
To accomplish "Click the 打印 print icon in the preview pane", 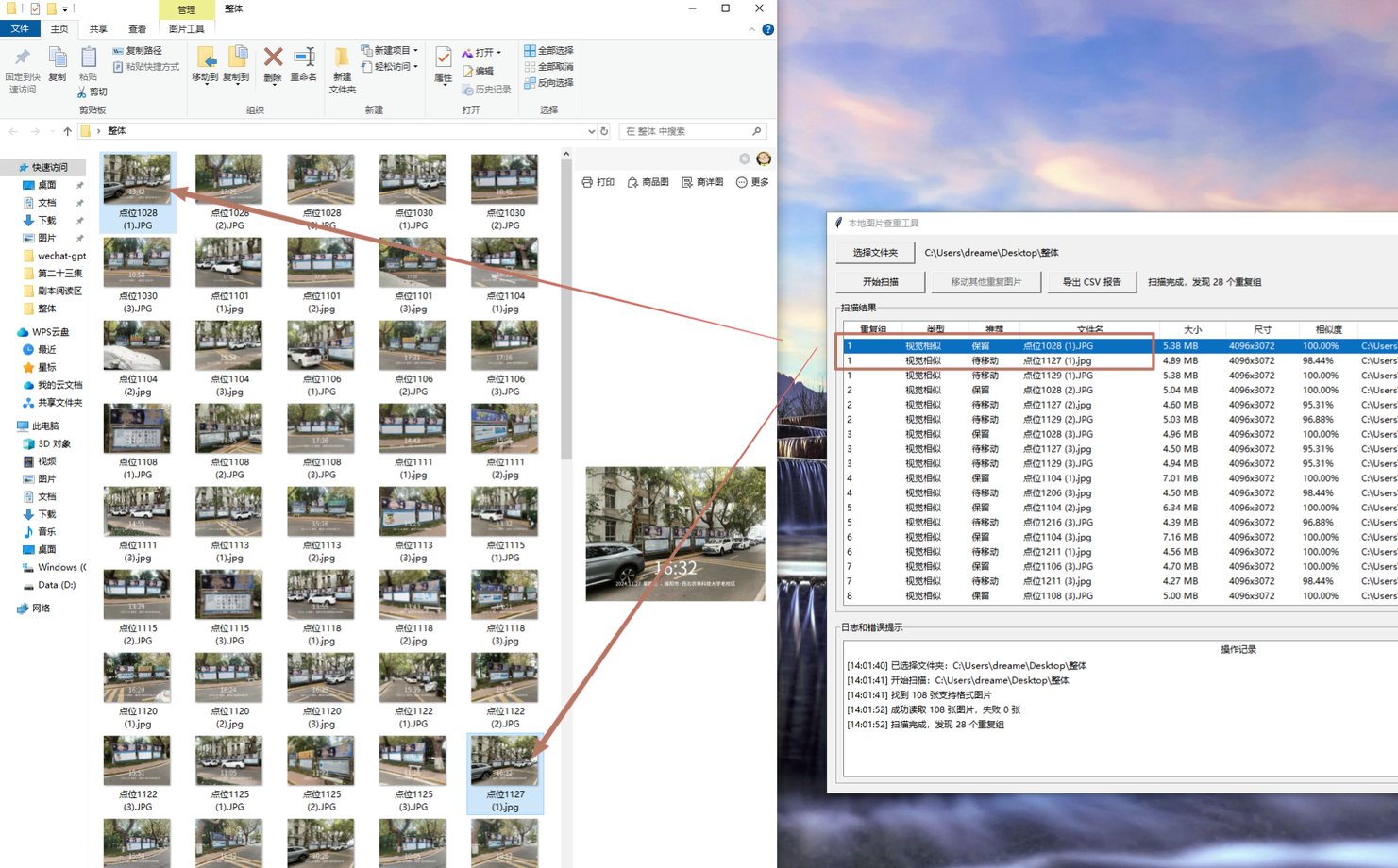I will coord(587,182).
